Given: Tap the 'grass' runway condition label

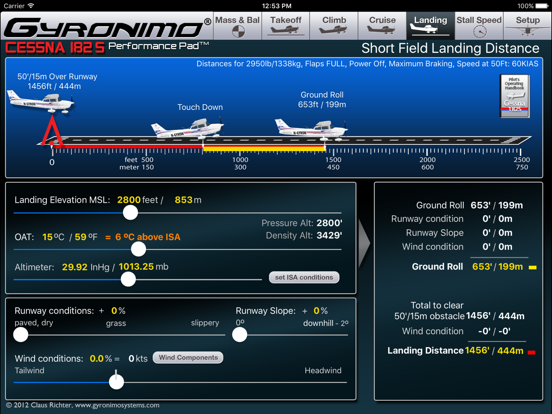Looking at the screenshot, I should (116, 323).
